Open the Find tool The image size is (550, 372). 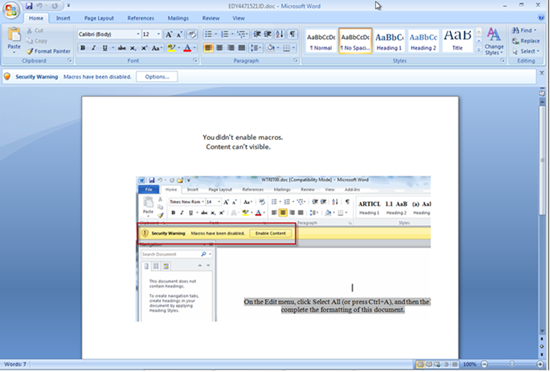coord(523,31)
